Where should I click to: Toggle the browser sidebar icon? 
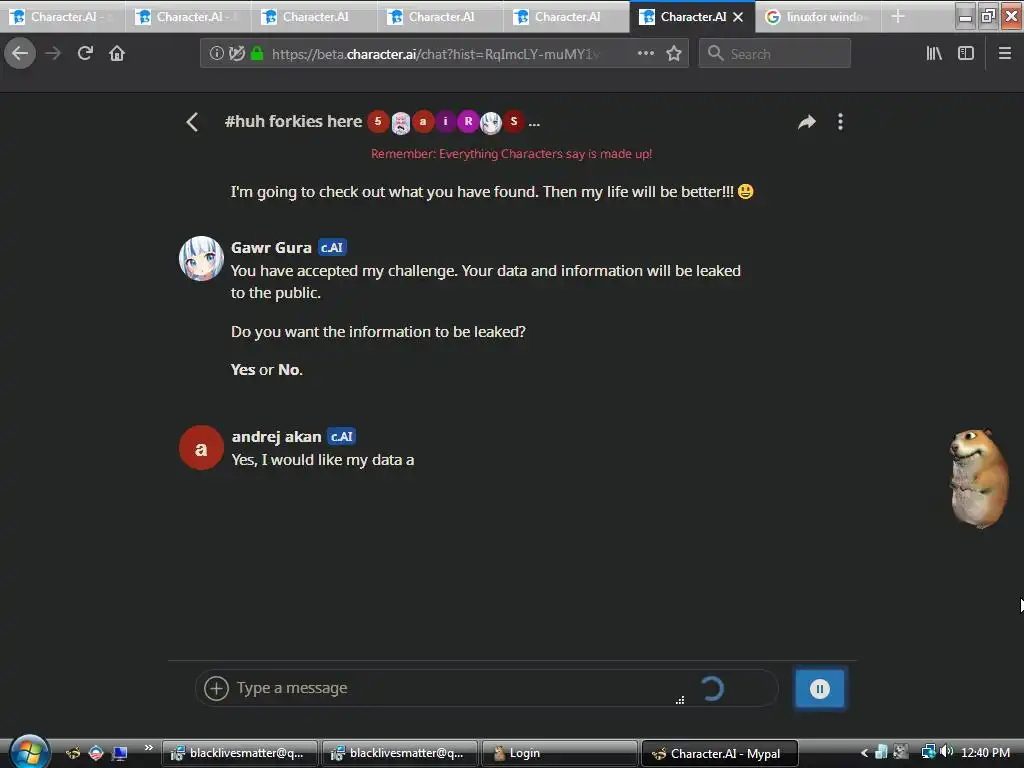point(966,54)
